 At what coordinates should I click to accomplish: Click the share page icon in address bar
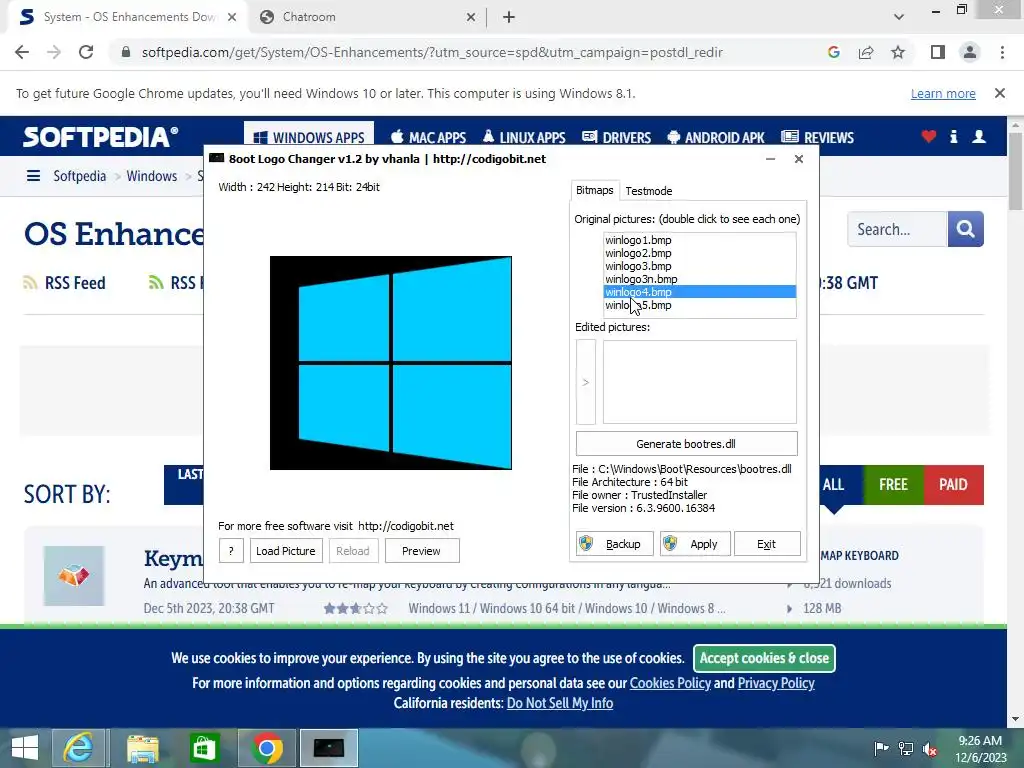click(x=866, y=52)
